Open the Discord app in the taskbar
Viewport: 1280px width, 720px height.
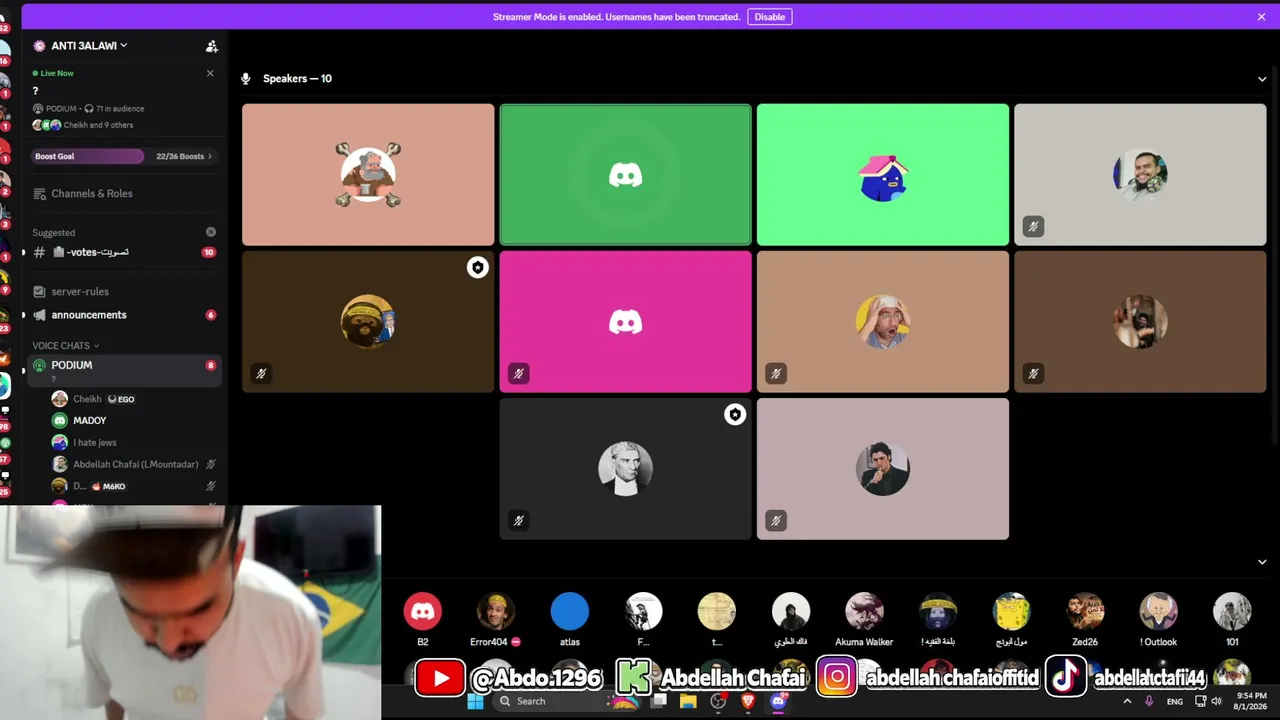pos(778,701)
